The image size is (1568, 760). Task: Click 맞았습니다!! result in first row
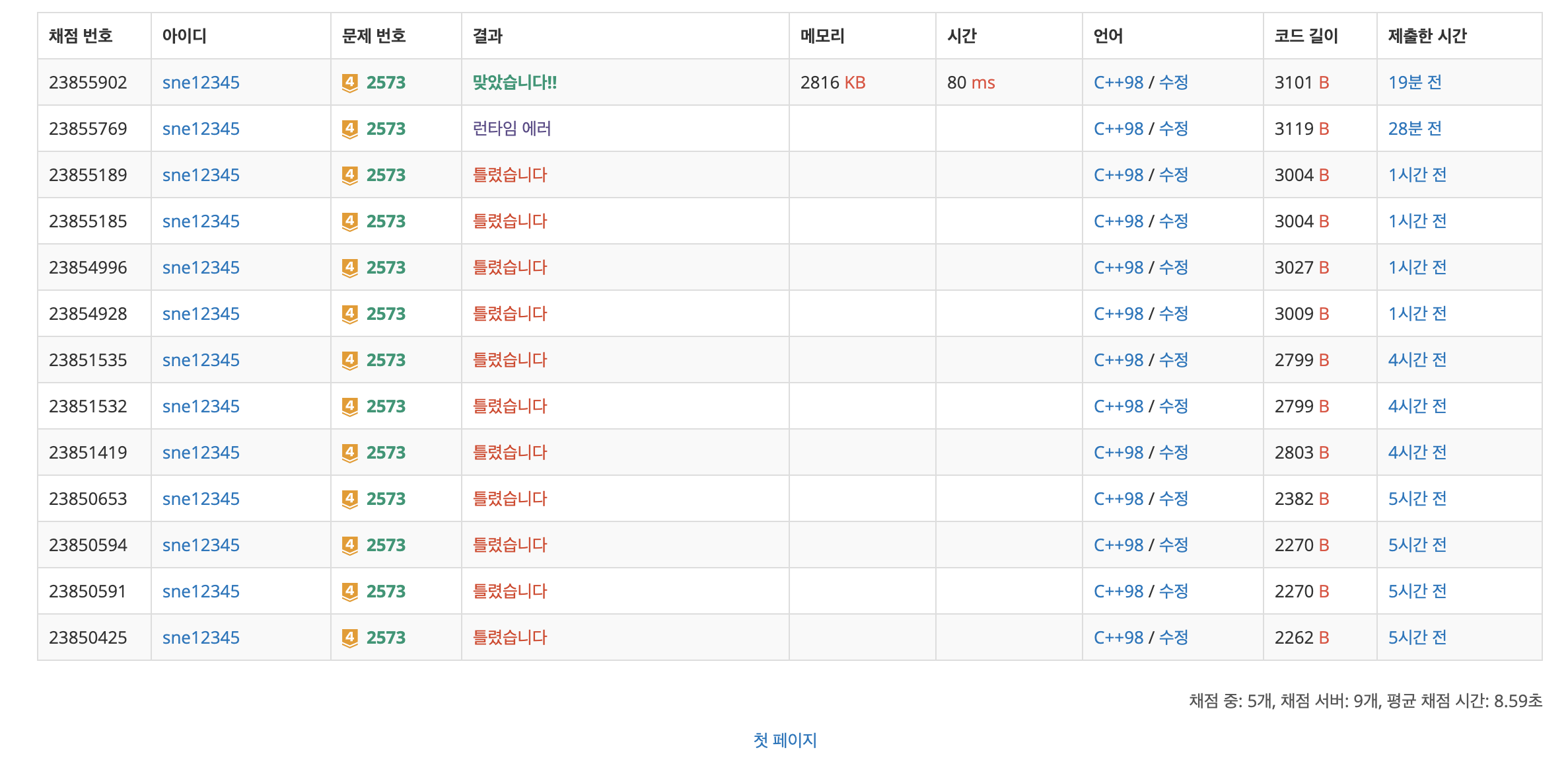tap(515, 83)
